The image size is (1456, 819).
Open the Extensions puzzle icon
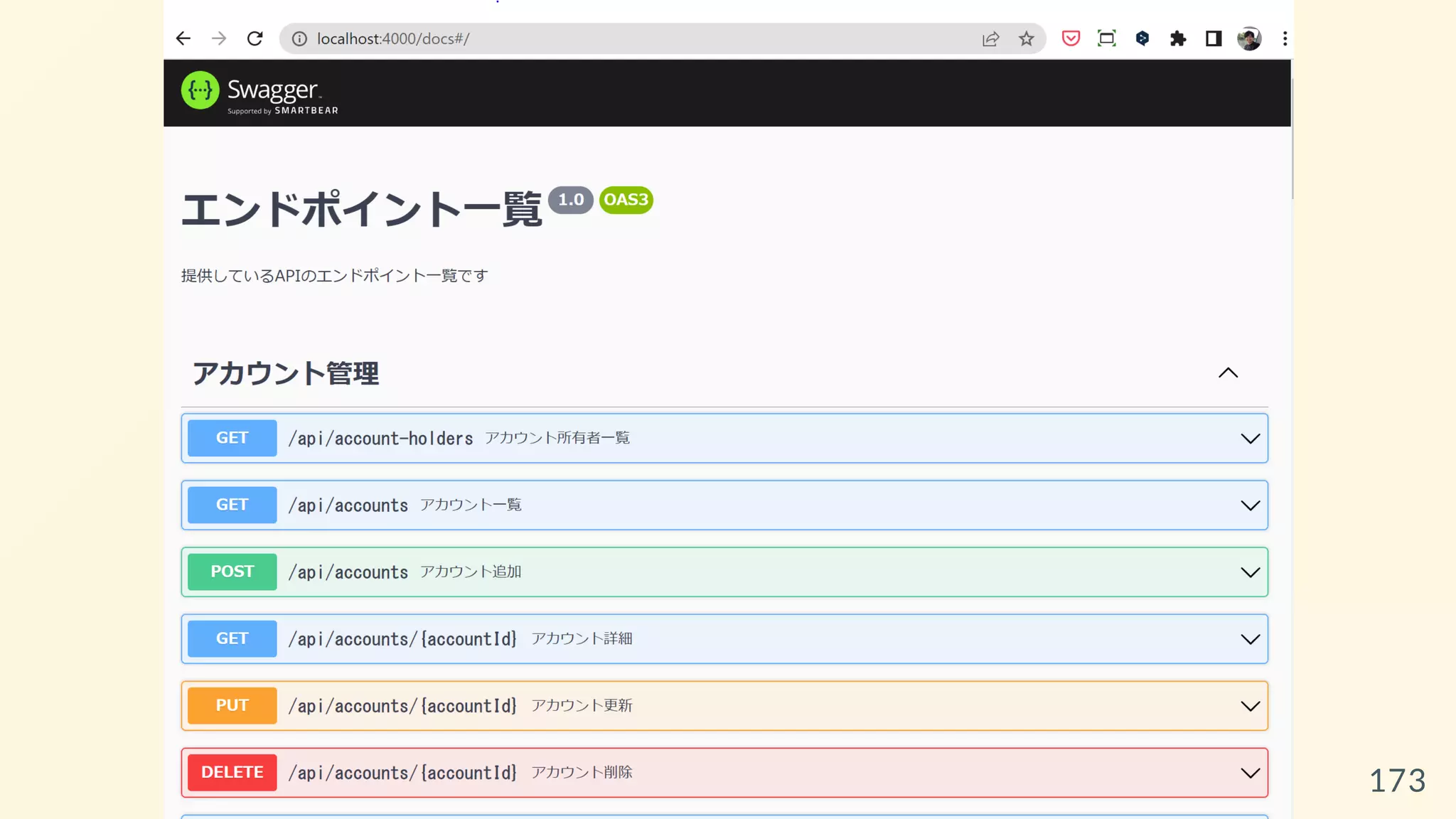point(1178,38)
